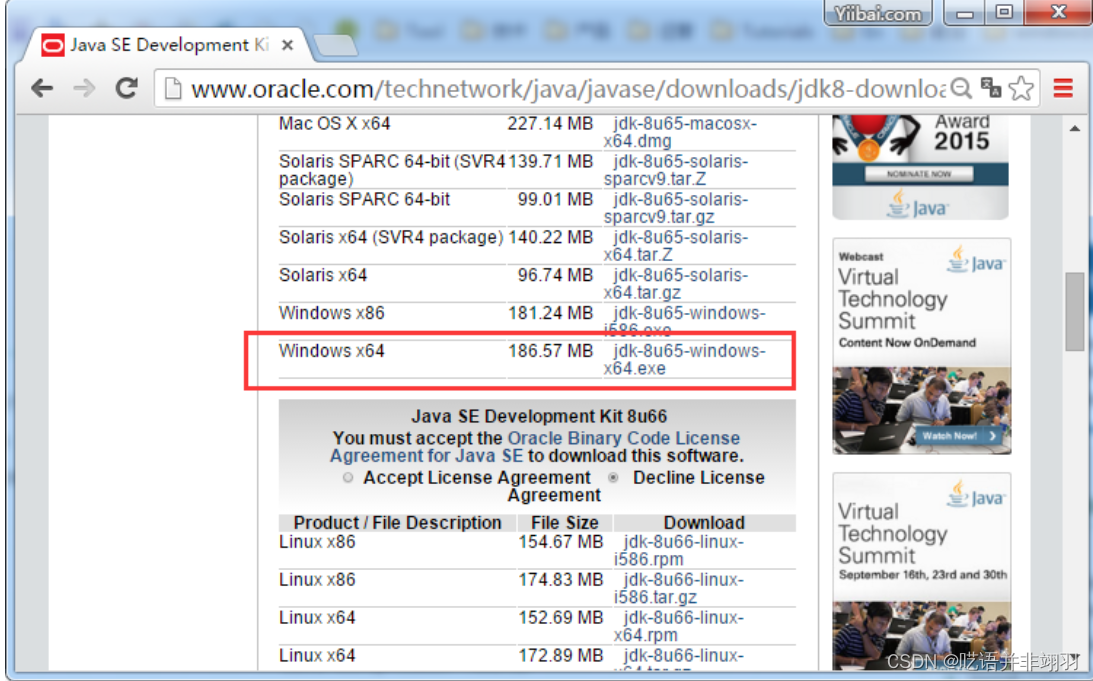Click the page icon next to the URL
This screenshot has width=1093, height=681.
(172, 89)
